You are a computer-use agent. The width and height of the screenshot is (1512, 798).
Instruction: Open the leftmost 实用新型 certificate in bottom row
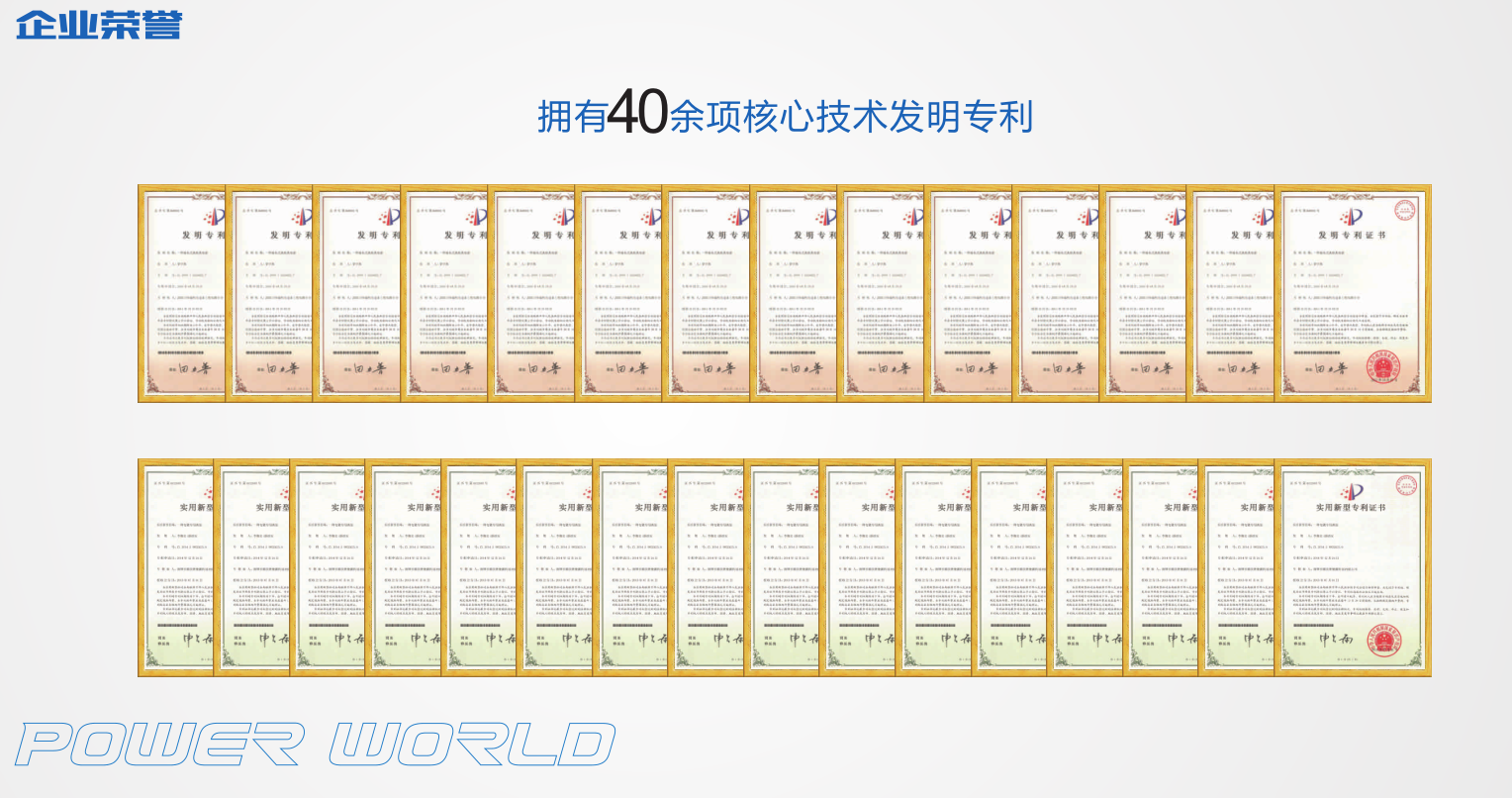pyautogui.click(x=176, y=567)
